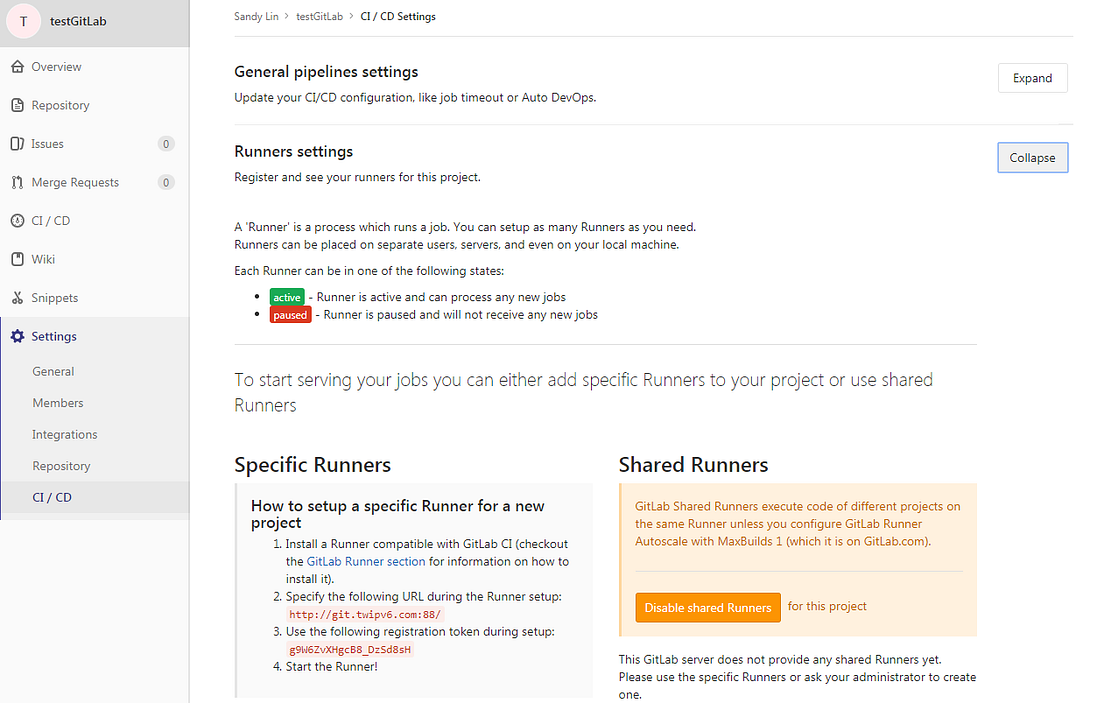Click the Repository file icon in sidebar
Screen dimensions: 1104x703
(18, 105)
